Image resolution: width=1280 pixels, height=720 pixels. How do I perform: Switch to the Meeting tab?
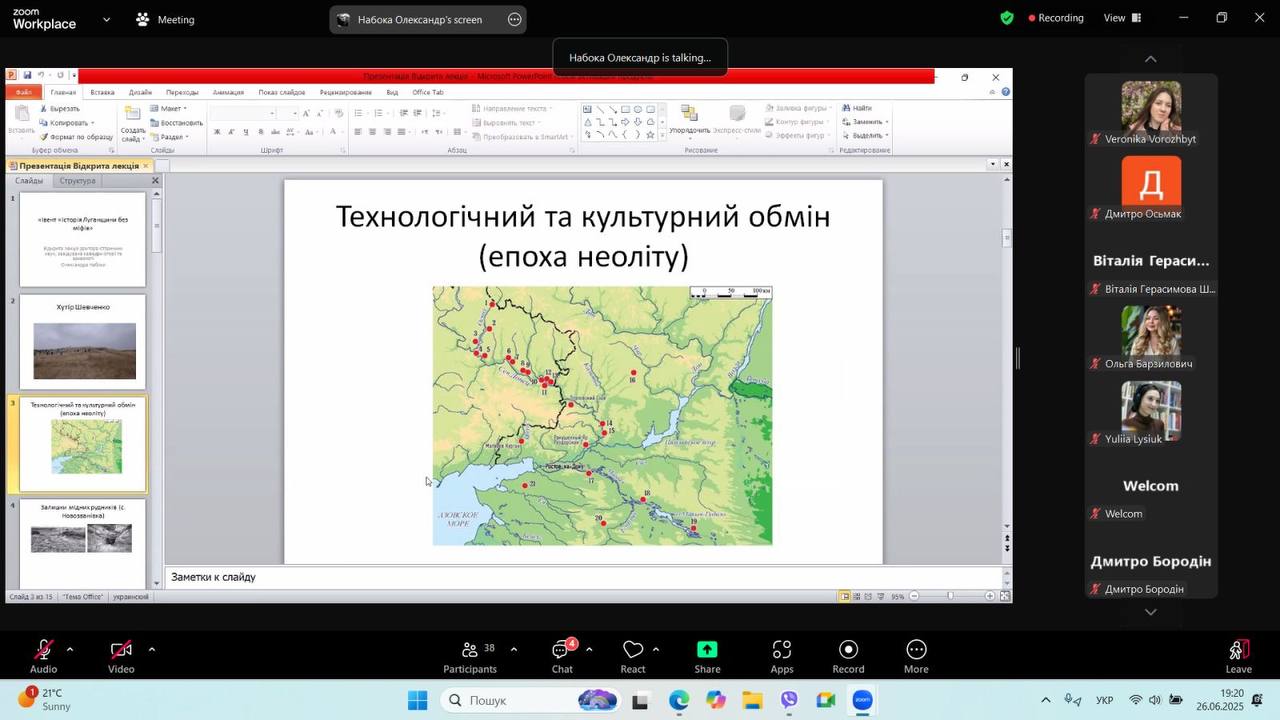coord(165,19)
